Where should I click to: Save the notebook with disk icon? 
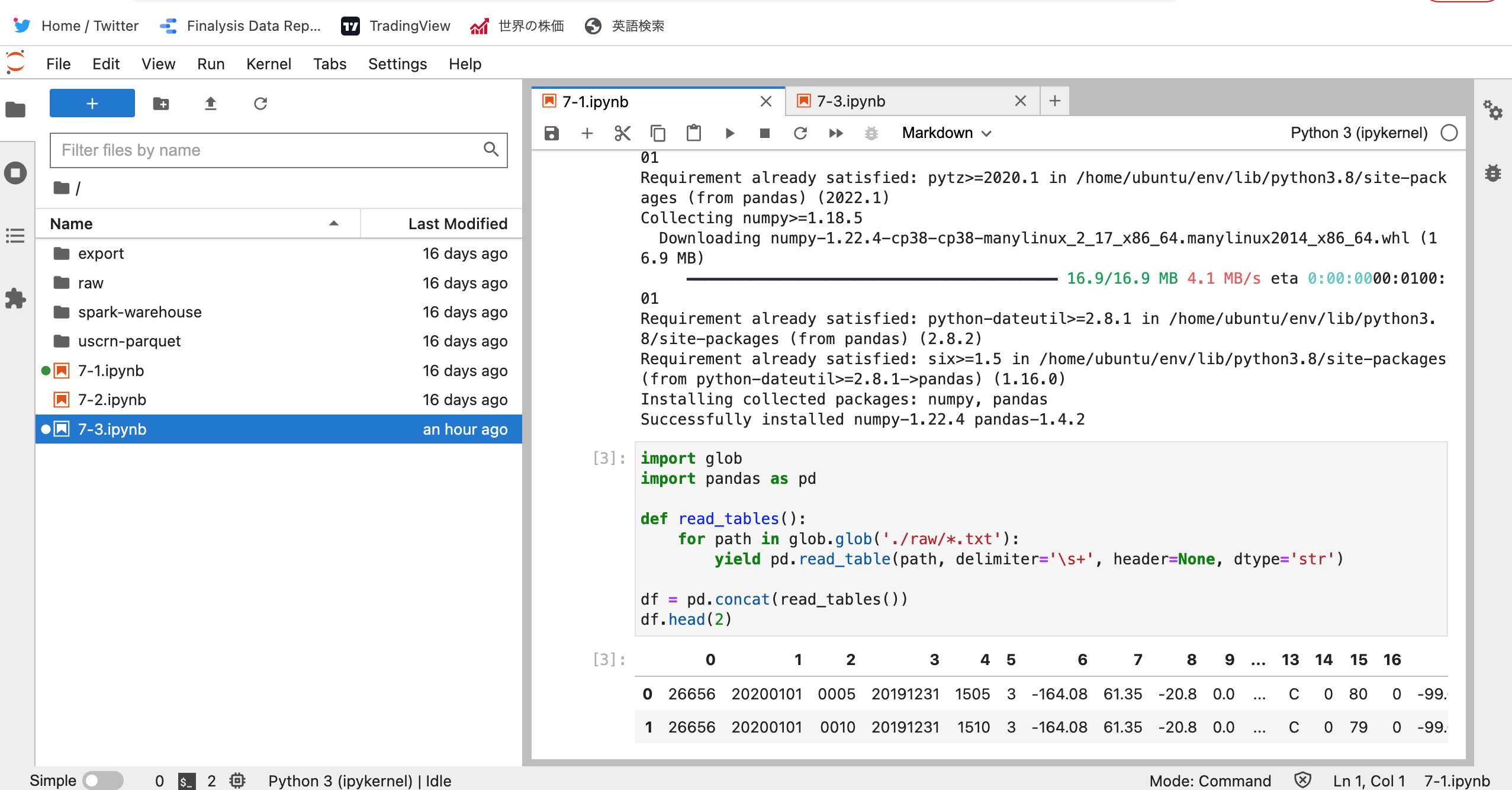[552, 133]
